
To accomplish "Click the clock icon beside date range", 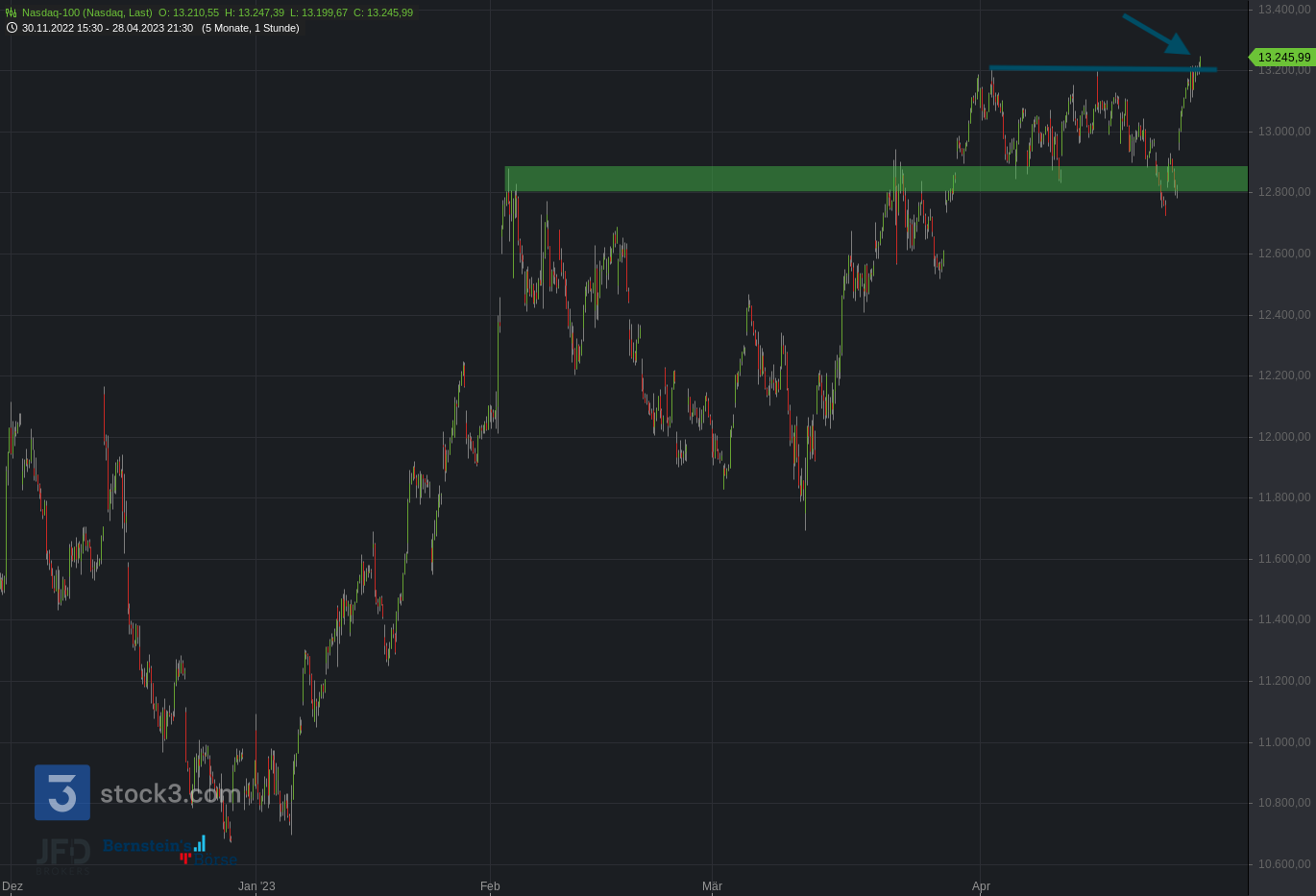I will (x=12, y=28).
